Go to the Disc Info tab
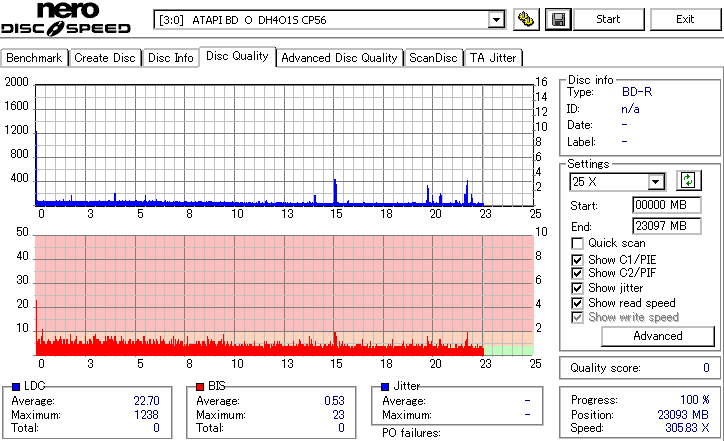 [x=171, y=58]
